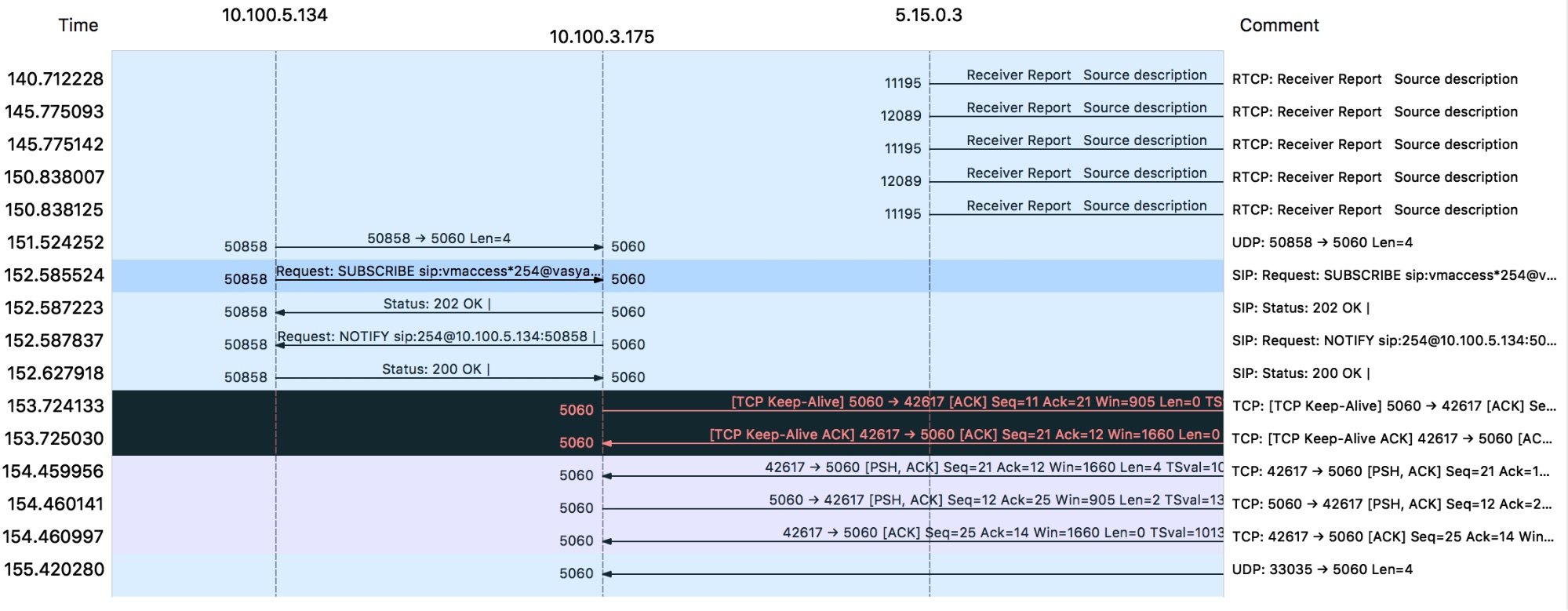Click timestamp 150.838125 in Time column
Viewport: 1568px width, 611px height.
54,210
